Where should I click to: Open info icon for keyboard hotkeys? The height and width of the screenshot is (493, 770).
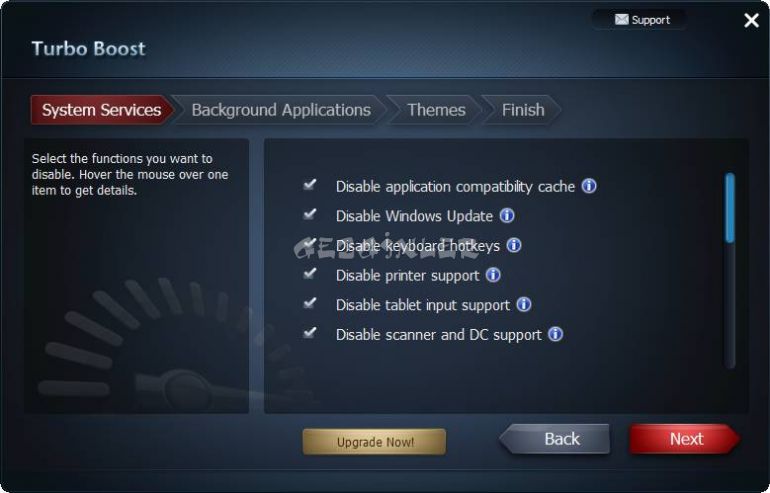[514, 245]
